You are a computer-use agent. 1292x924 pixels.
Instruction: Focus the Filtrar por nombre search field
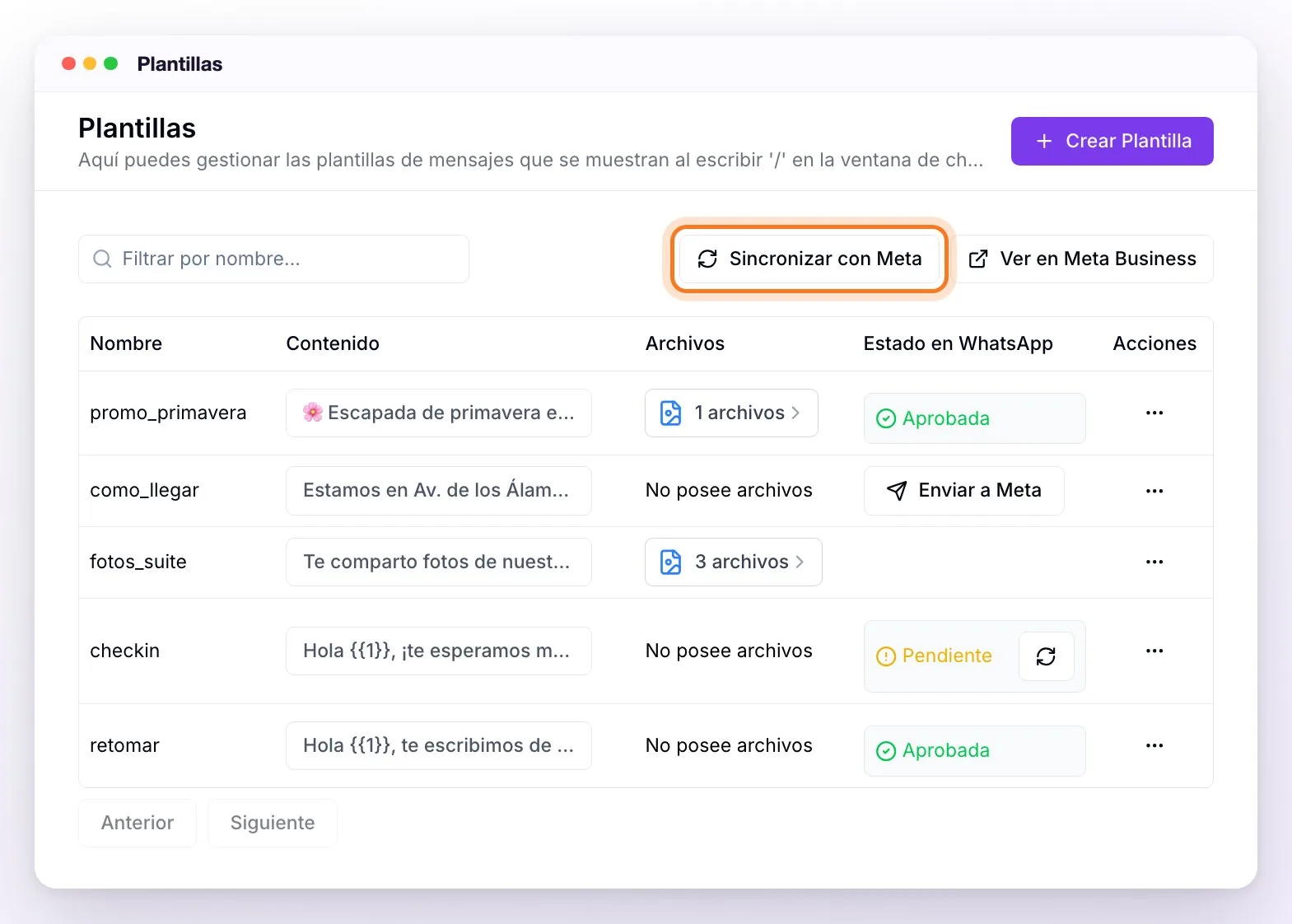(x=273, y=259)
